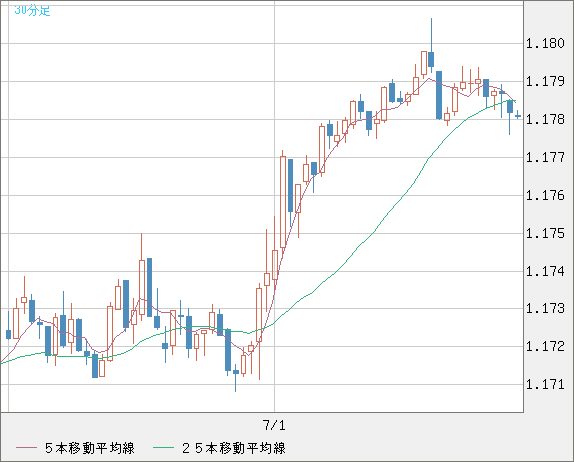Click the purple 5-period legend line sample
This screenshot has height=462, width=574.
[x=26, y=448]
